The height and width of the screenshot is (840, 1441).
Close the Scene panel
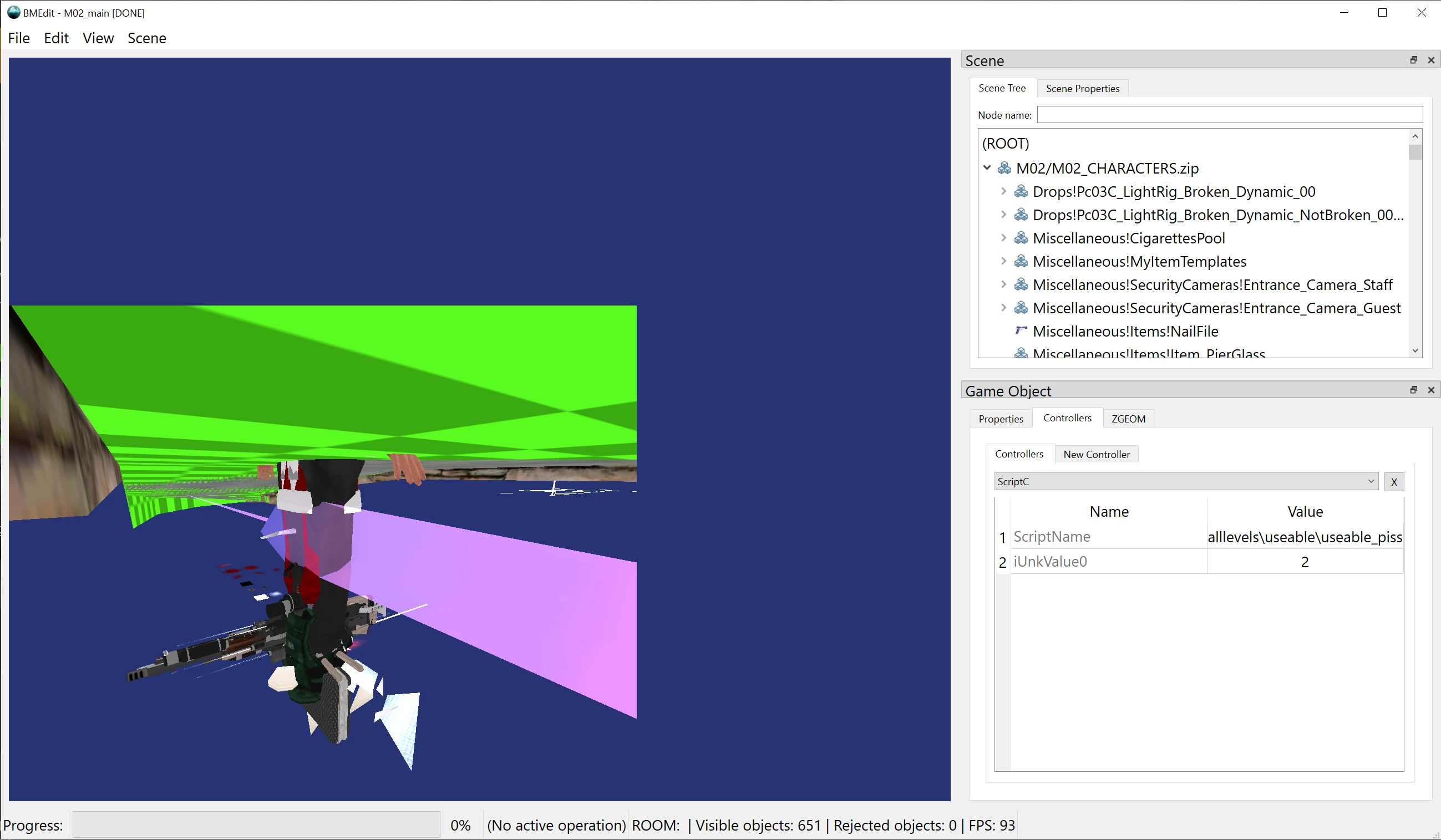click(1431, 60)
